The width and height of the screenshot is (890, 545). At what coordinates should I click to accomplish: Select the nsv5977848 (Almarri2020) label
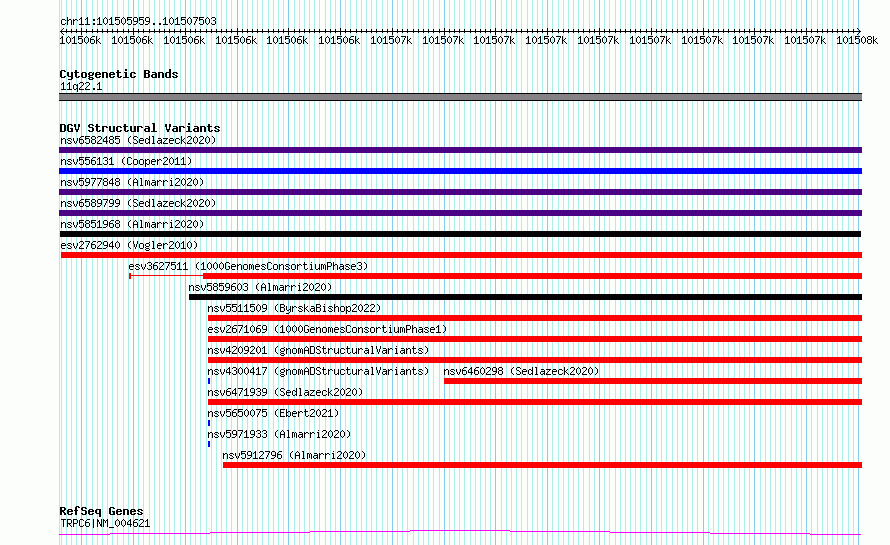(x=132, y=182)
